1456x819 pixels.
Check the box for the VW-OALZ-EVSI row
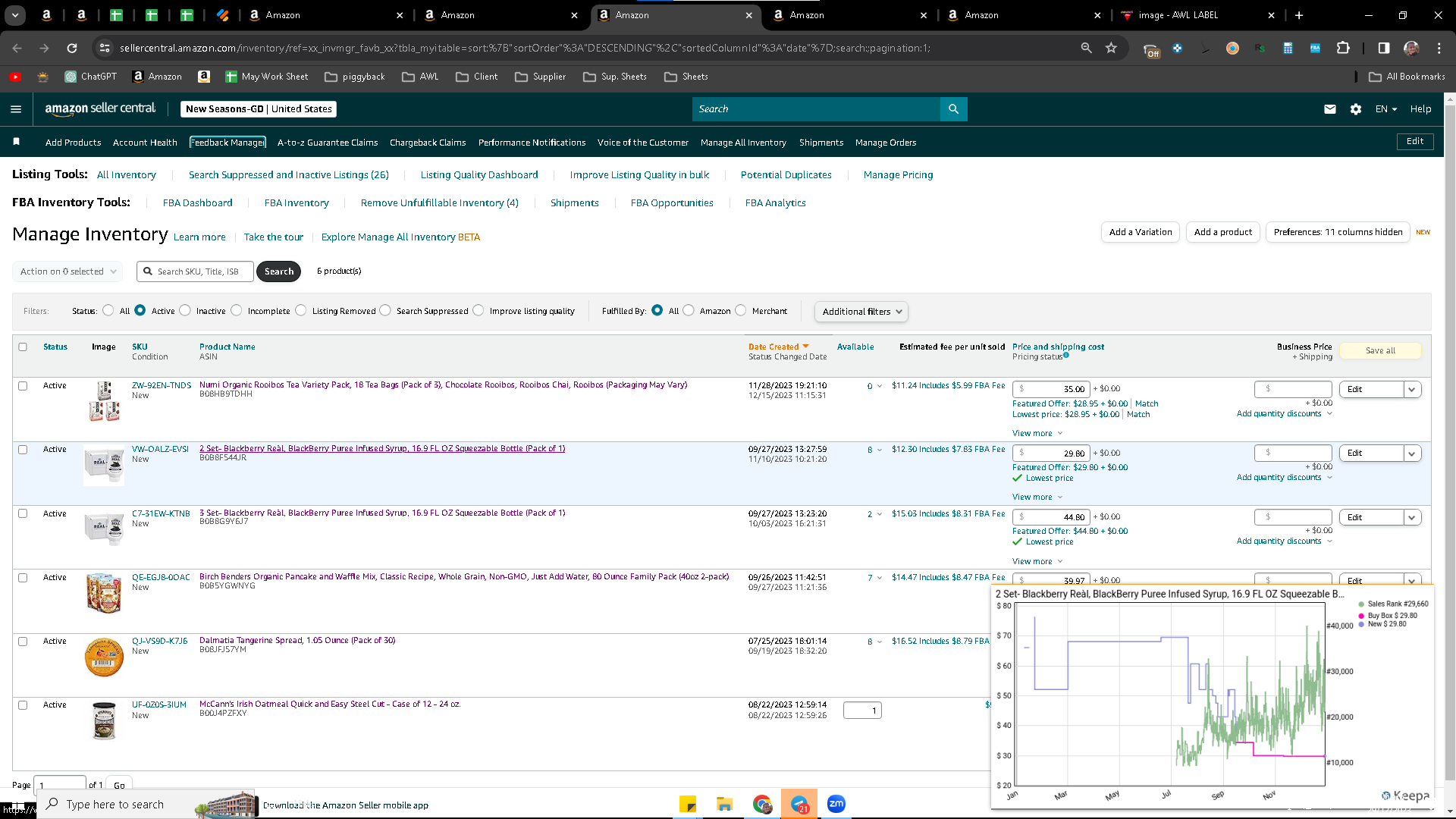(x=23, y=450)
